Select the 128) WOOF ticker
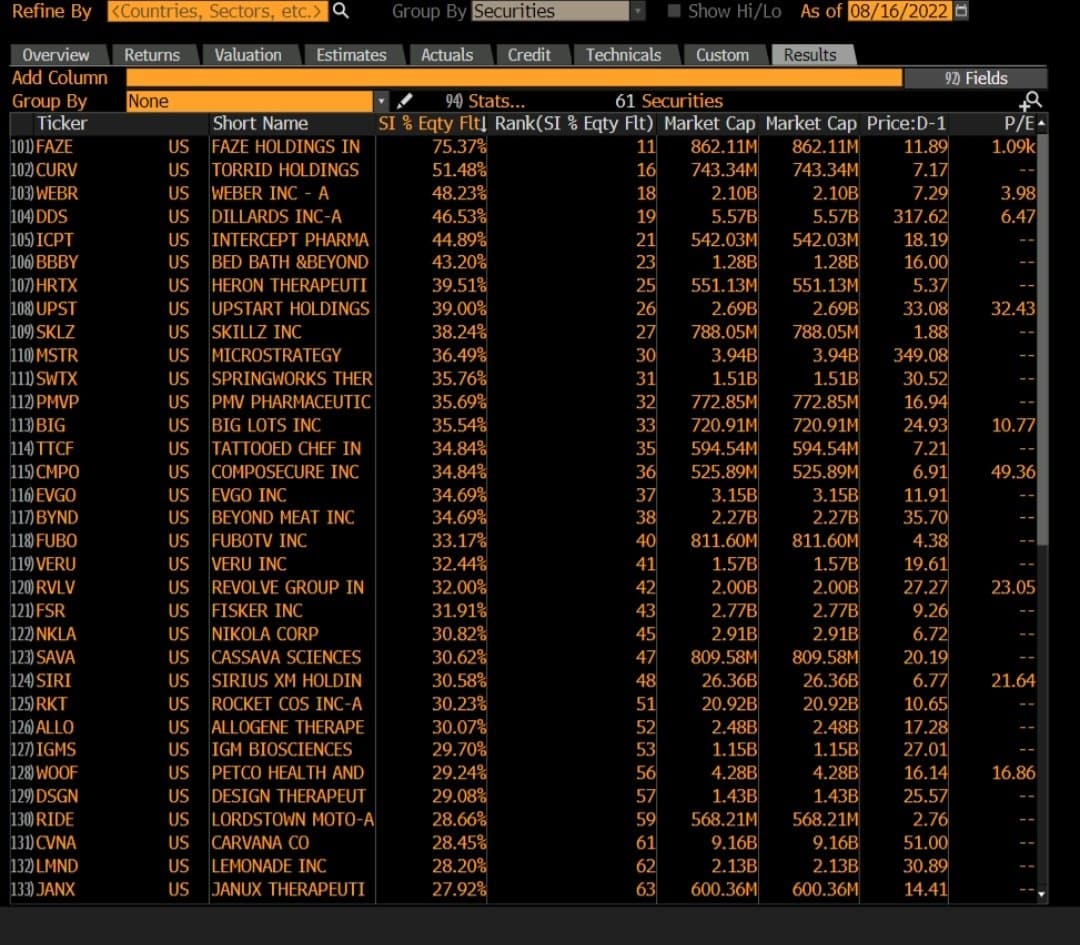1080x945 pixels. click(x=57, y=773)
